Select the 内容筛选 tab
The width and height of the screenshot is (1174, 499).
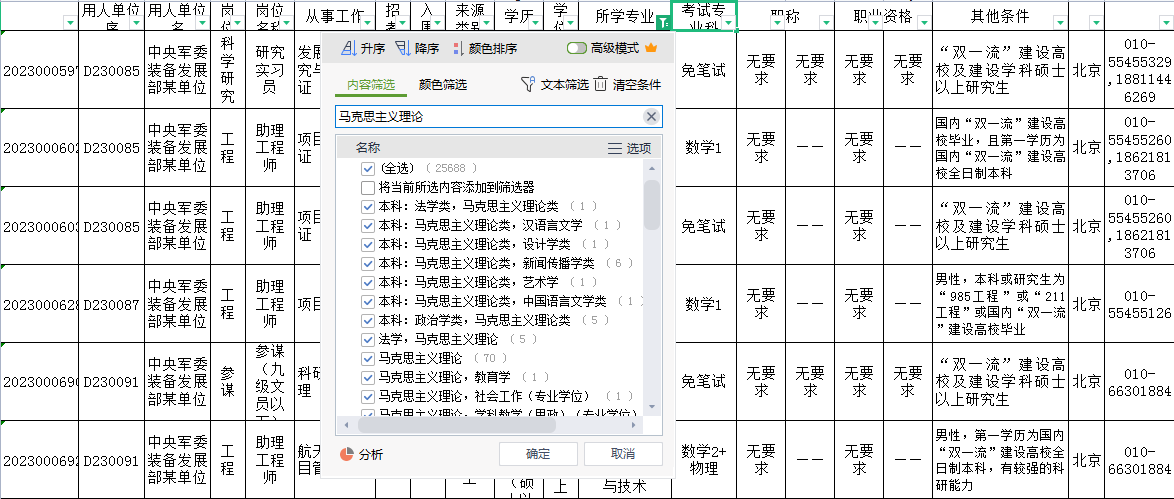371,85
